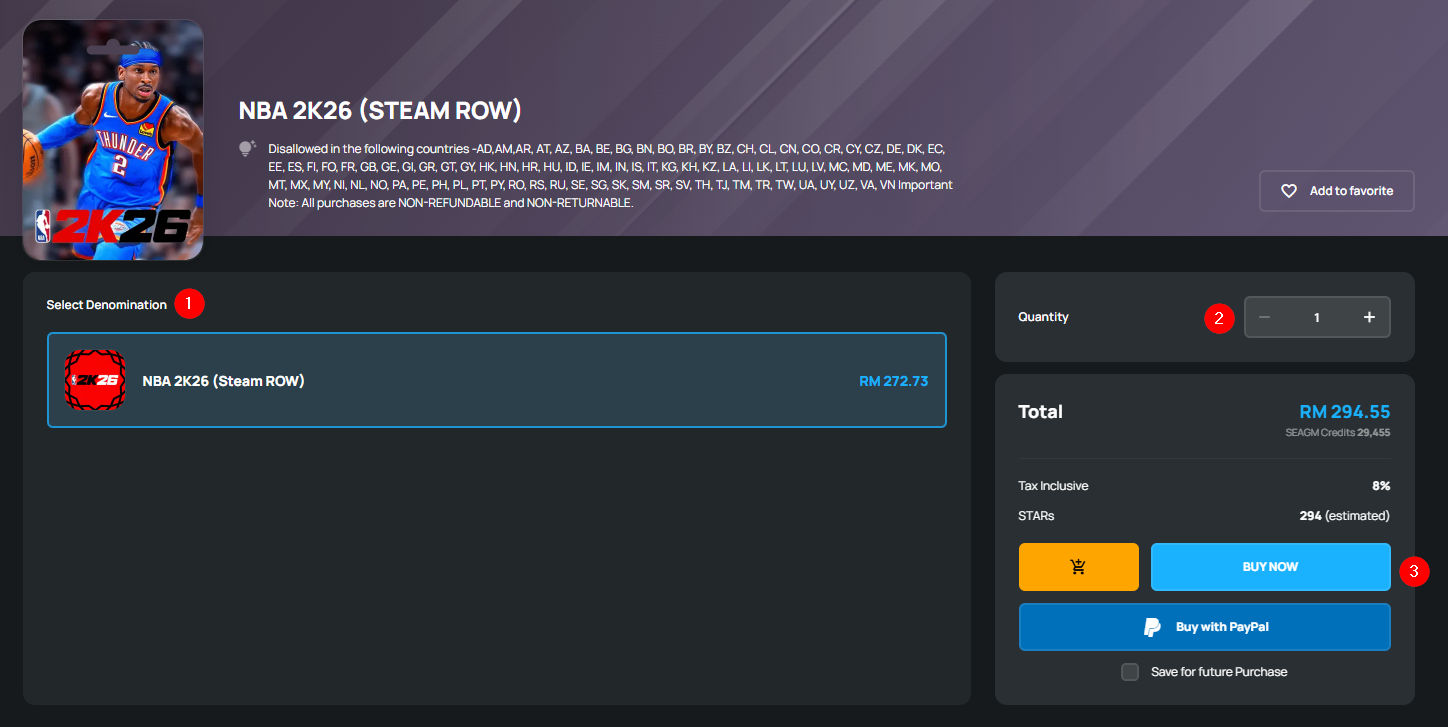Click the SEAGM Credits 29,455 text
Screen dimensions: 1448x727
pos(1337,433)
